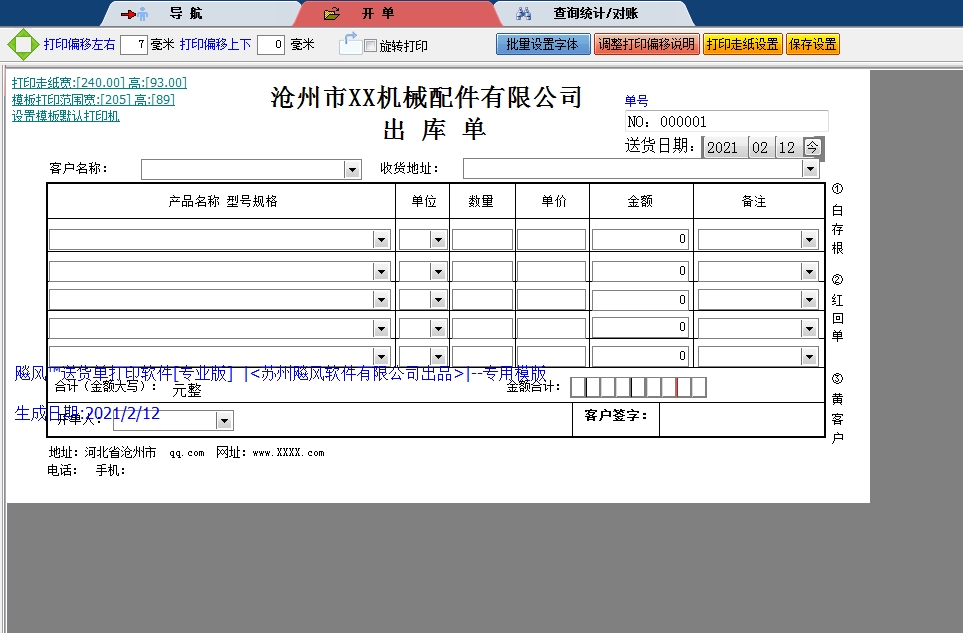Expand the 开单人 dropdown
The width and height of the screenshot is (963, 633).
(224, 421)
